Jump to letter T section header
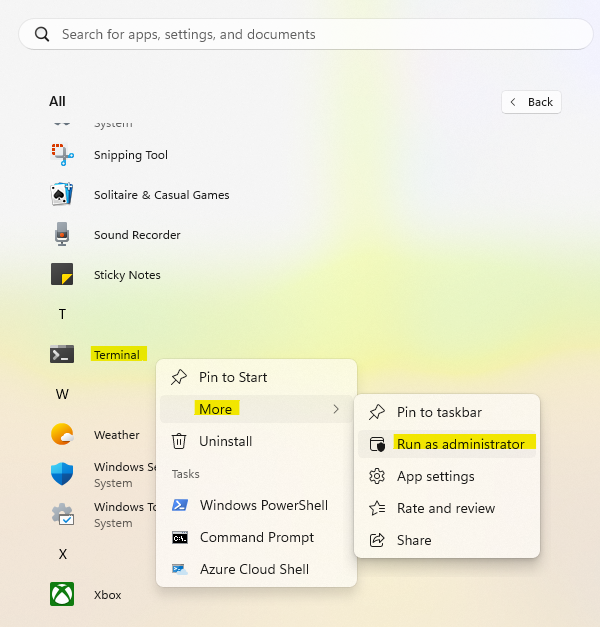This screenshot has width=600, height=627. coord(62,314)
